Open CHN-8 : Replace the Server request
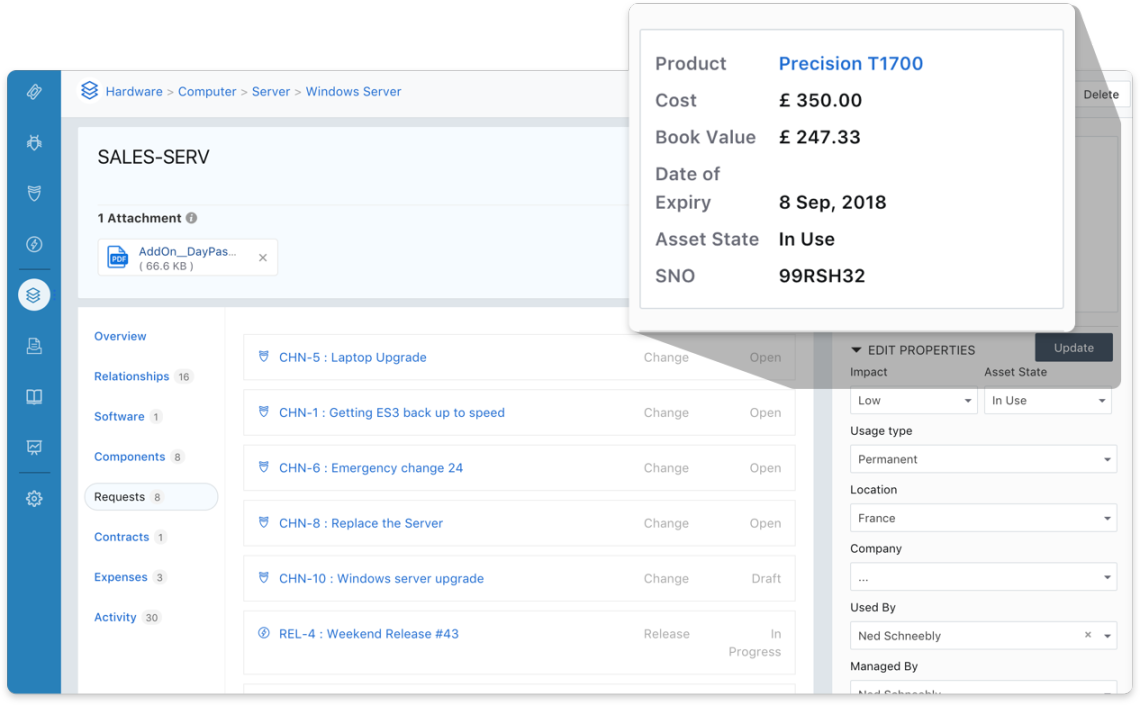This screenshot has height=706, width=1140. (360, 523)
